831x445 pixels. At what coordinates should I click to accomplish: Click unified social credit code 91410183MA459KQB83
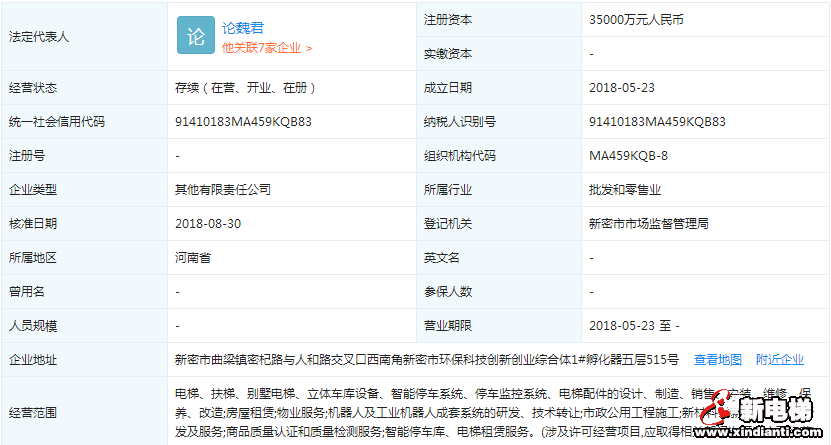pyautogui.click(x=243, y=122)
